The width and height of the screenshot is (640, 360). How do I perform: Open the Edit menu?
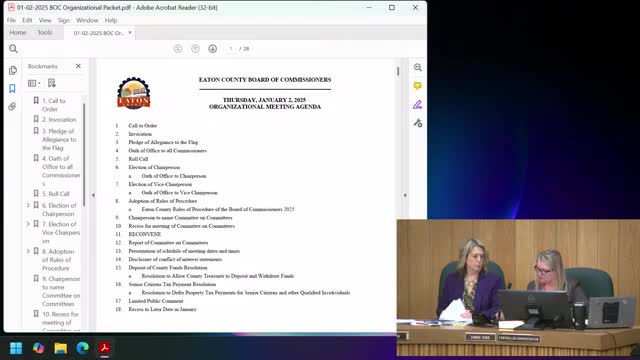tap(27, 20)
